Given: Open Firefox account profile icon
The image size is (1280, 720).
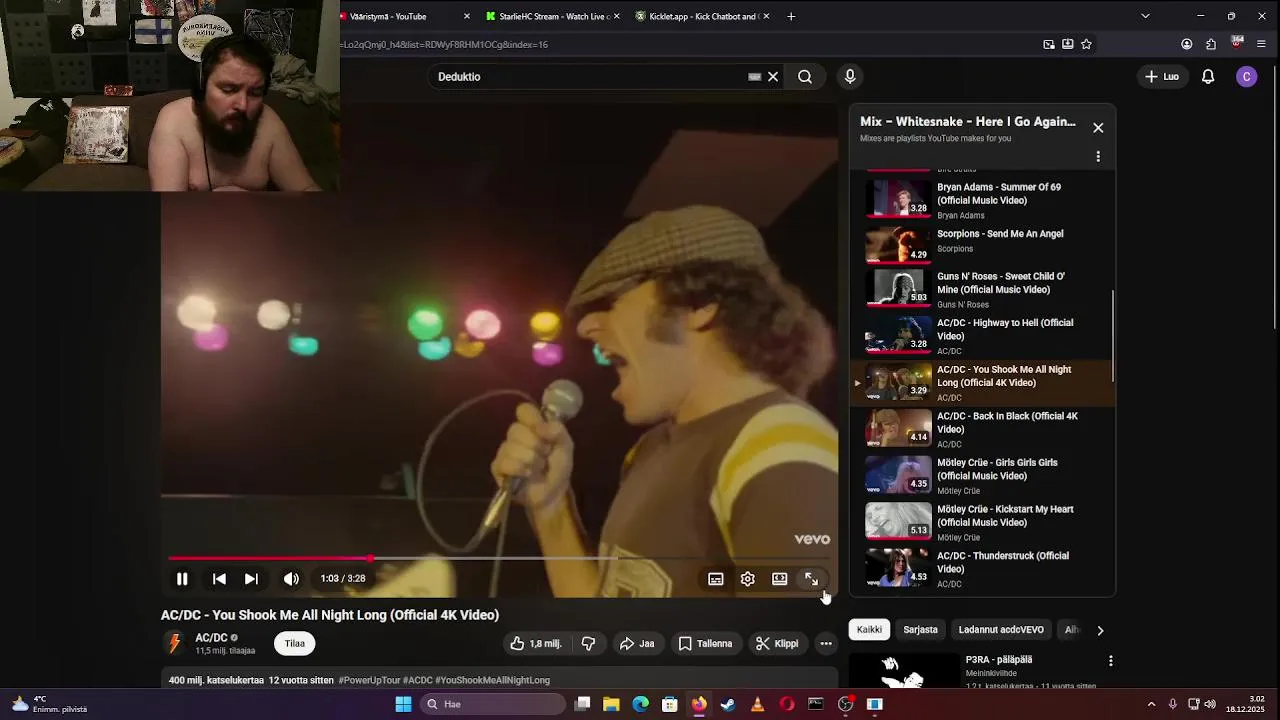Looking at the screenshot, I should pos(1186,44).
